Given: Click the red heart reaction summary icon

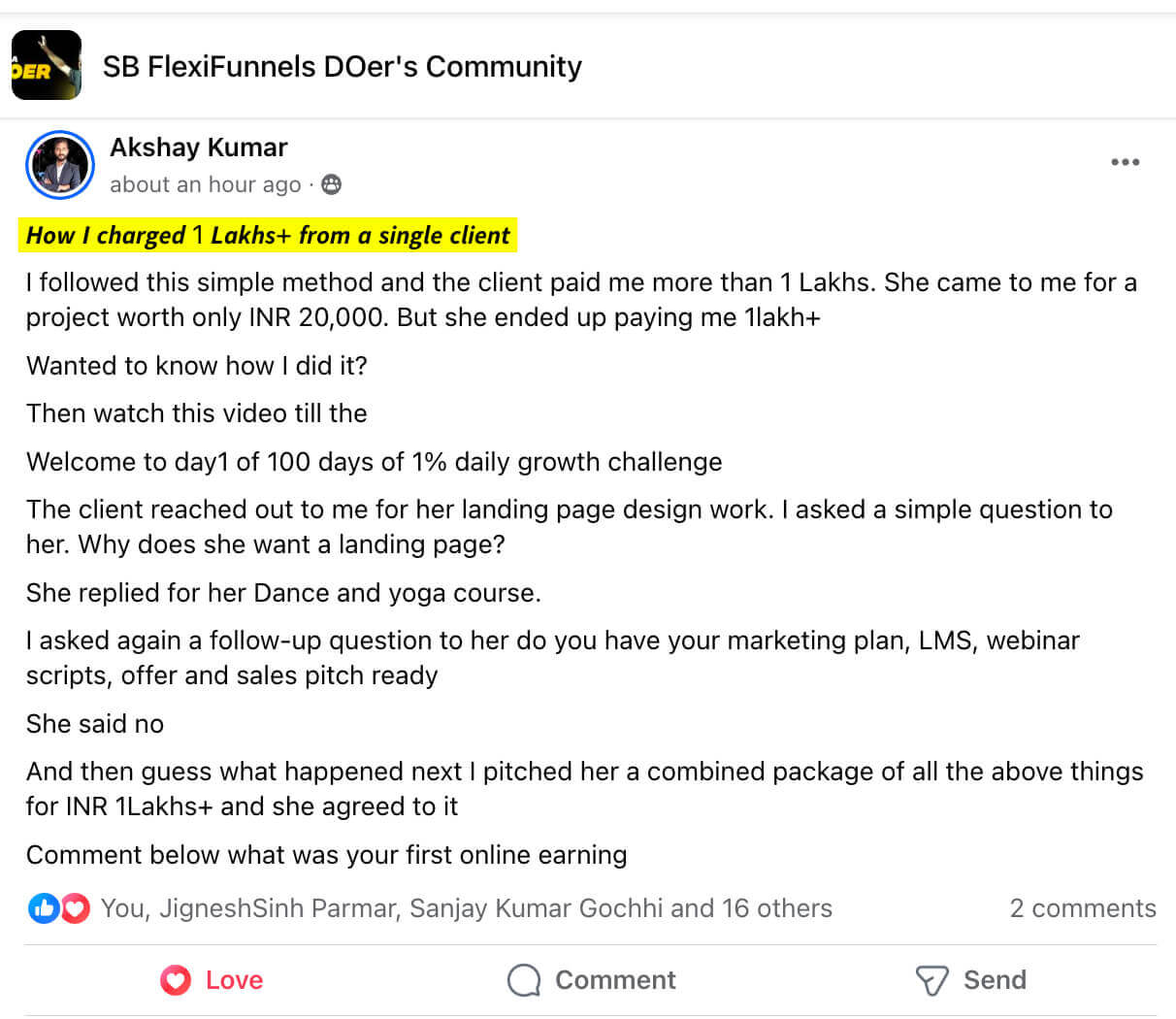Looking at the screenshot, I should coord(75,908).
